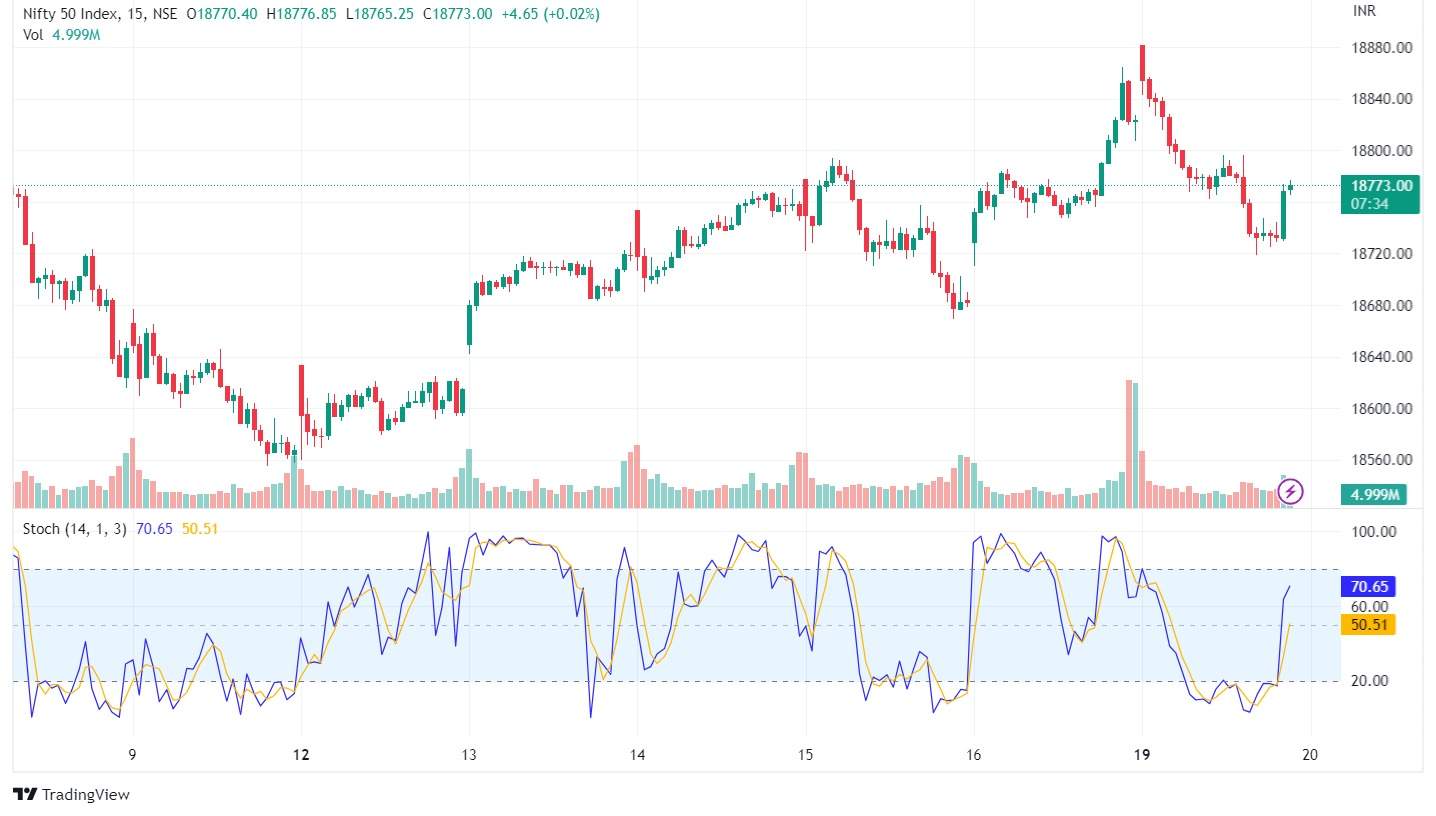Viewport: 1436px width, 816px height.
Task: Click the orange Stoch value label 50.51
Action: point(1370,625)
